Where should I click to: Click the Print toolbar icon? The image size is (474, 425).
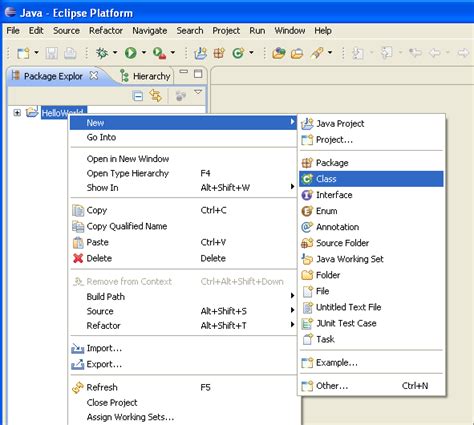(70, 53)
